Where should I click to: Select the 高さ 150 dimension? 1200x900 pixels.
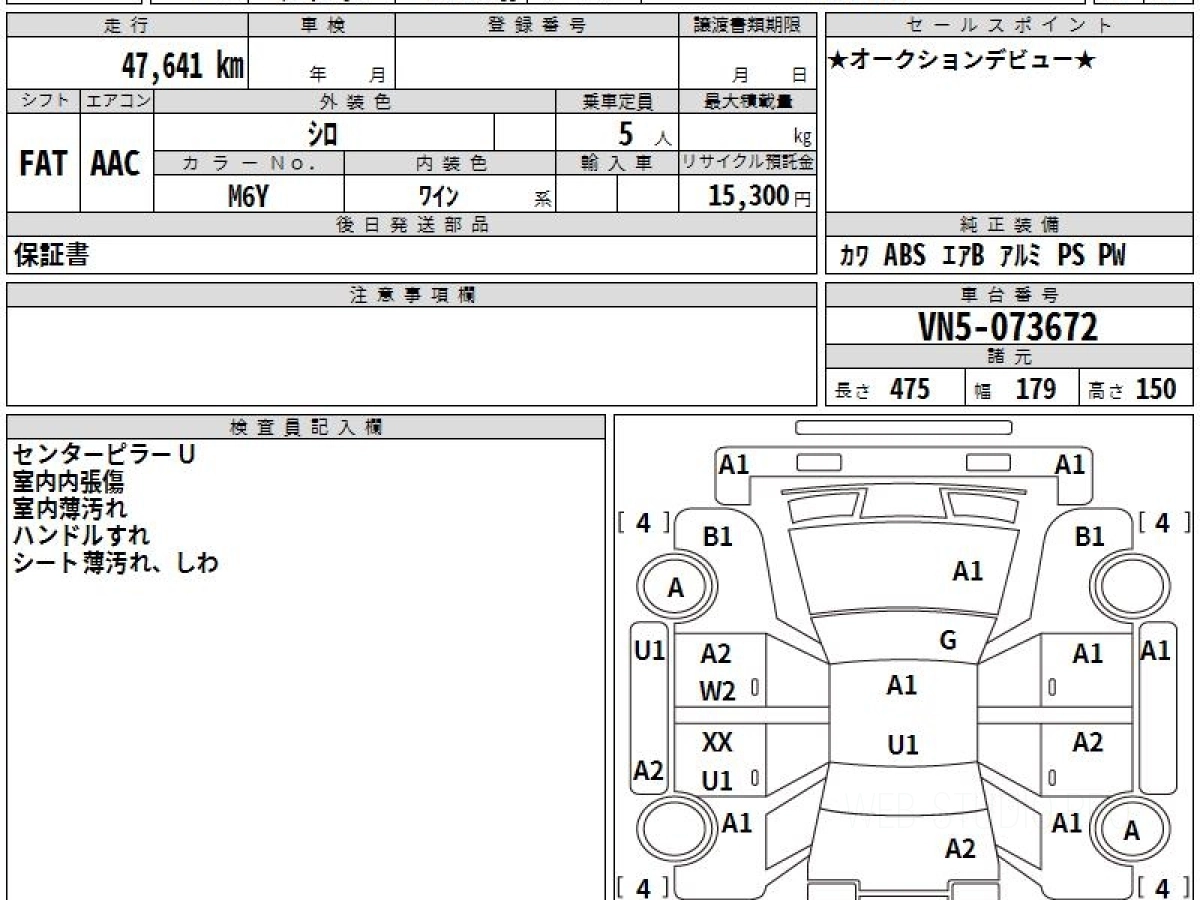(x=1134, y=389)
